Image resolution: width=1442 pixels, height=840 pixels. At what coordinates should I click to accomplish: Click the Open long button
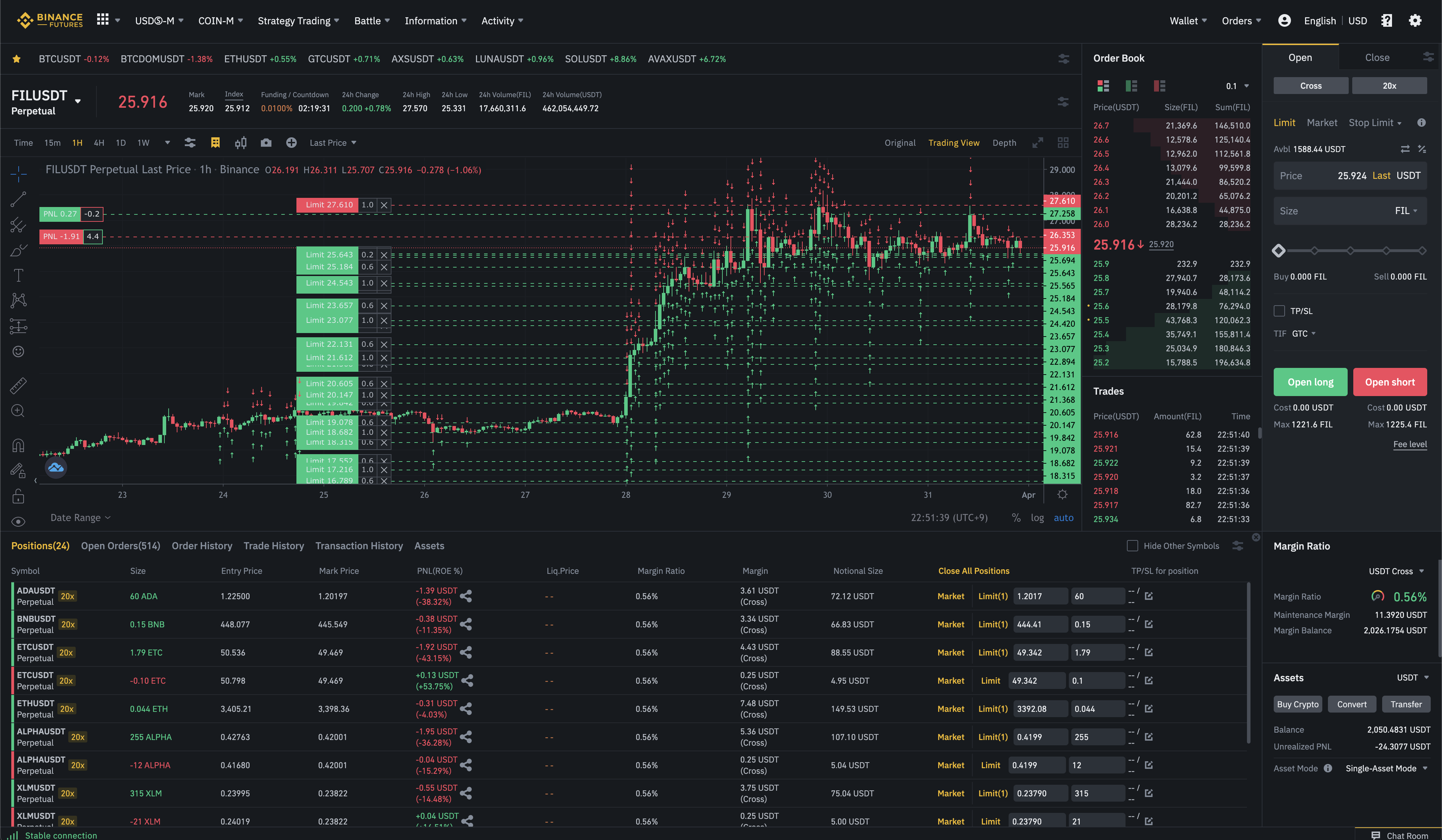[1310, 382]
